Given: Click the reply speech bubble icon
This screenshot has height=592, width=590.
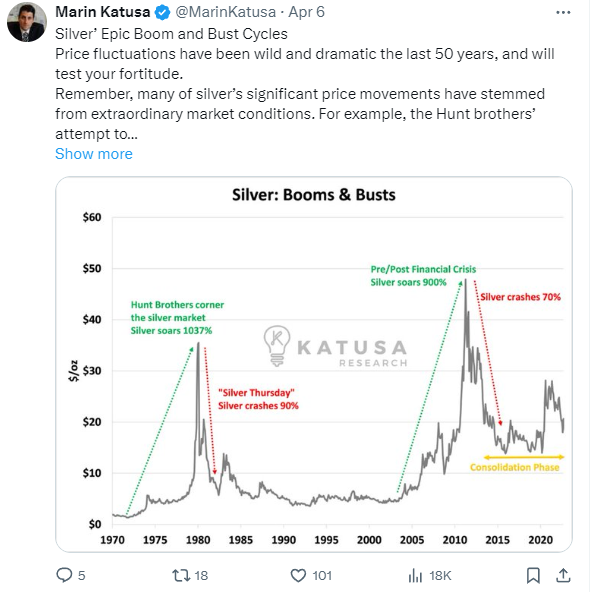Looking at the screenshot, I should point(64,575).
